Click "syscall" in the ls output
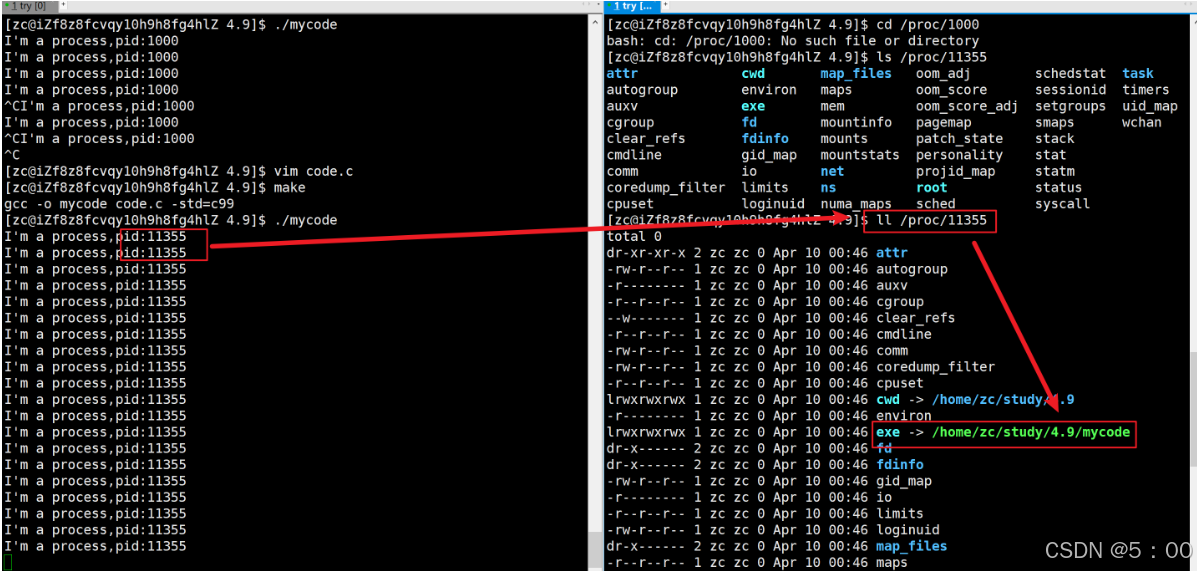Viewport: 1197px width, 571px height. (x=1062, y=204)
